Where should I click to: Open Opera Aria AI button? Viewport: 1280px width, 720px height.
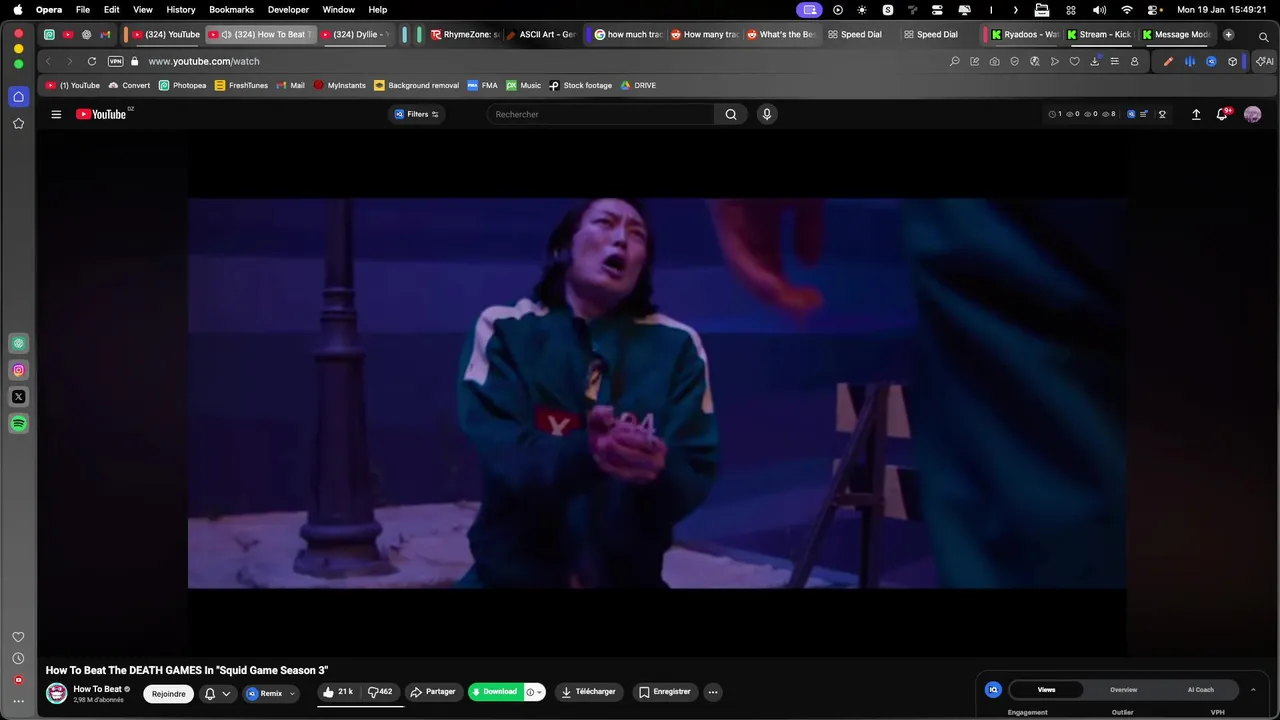[1264, 61]
